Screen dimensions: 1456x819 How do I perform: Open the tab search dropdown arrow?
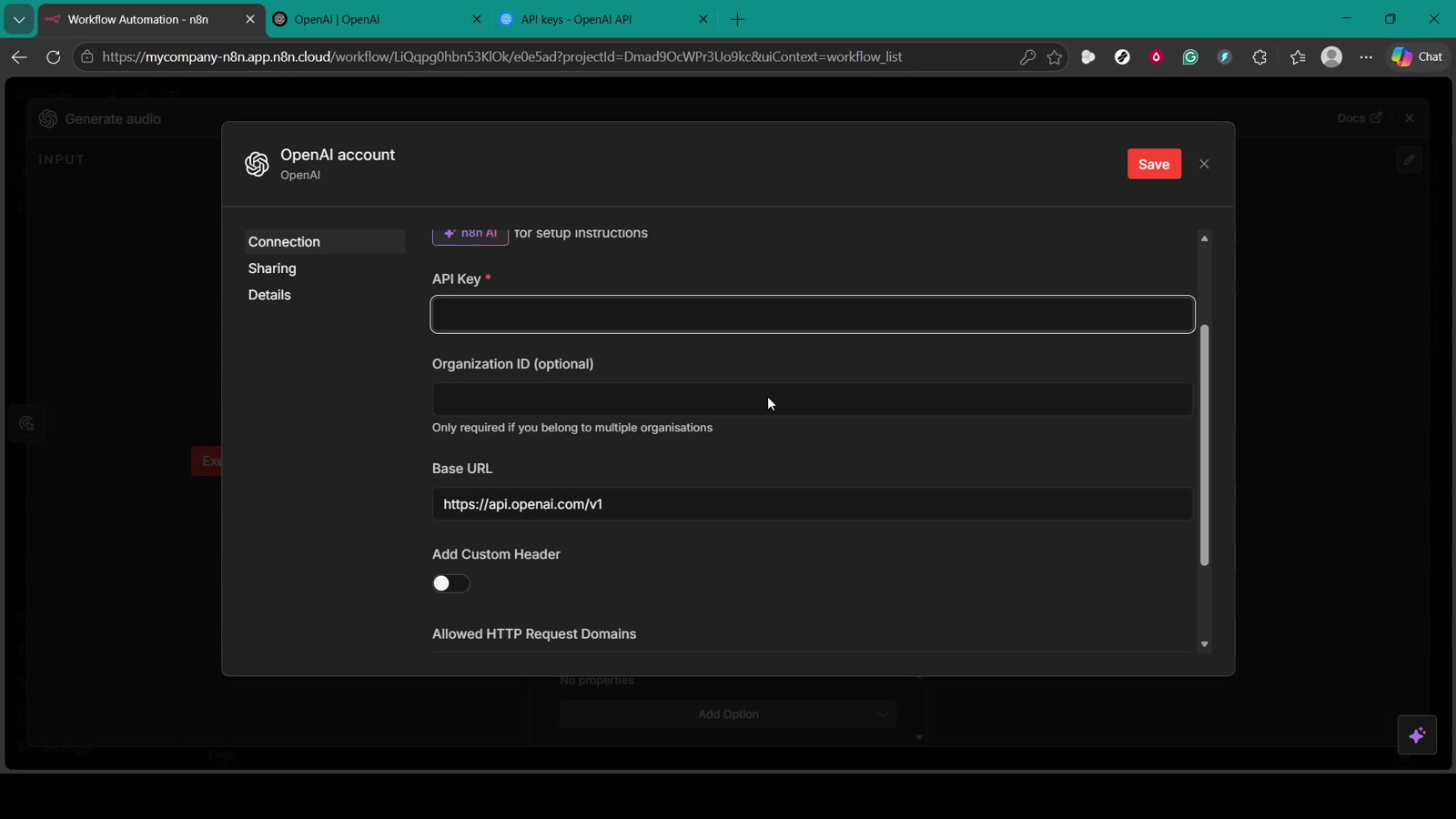[19, 19]
